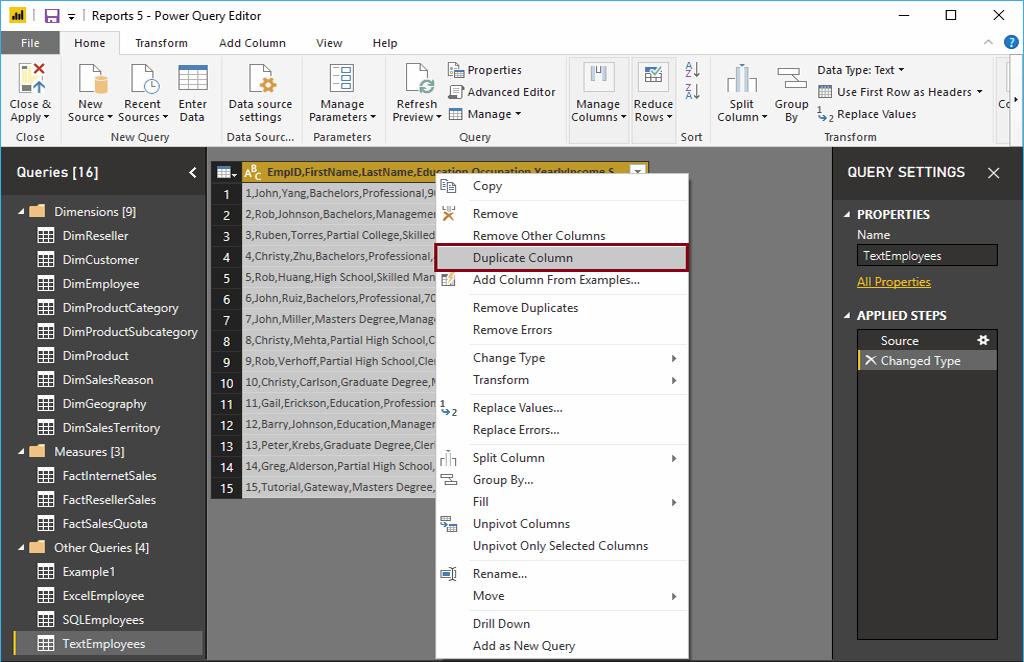Open the column header filter dropdown
Image resolution: width=1024 pixels, height=662 pixels.
pos(638,172)
